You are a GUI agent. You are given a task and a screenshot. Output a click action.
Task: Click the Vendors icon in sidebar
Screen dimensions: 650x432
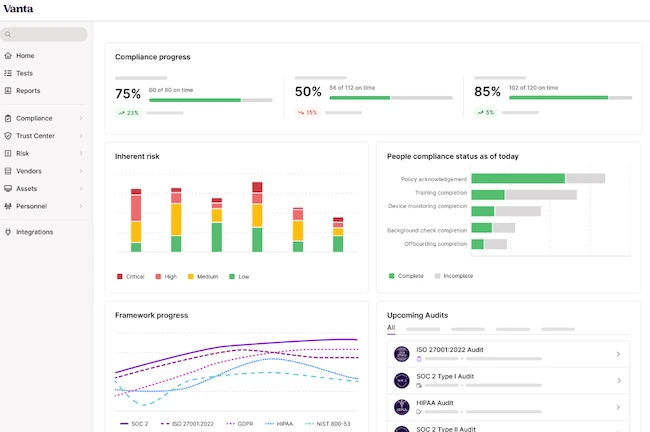pos(8,171)
